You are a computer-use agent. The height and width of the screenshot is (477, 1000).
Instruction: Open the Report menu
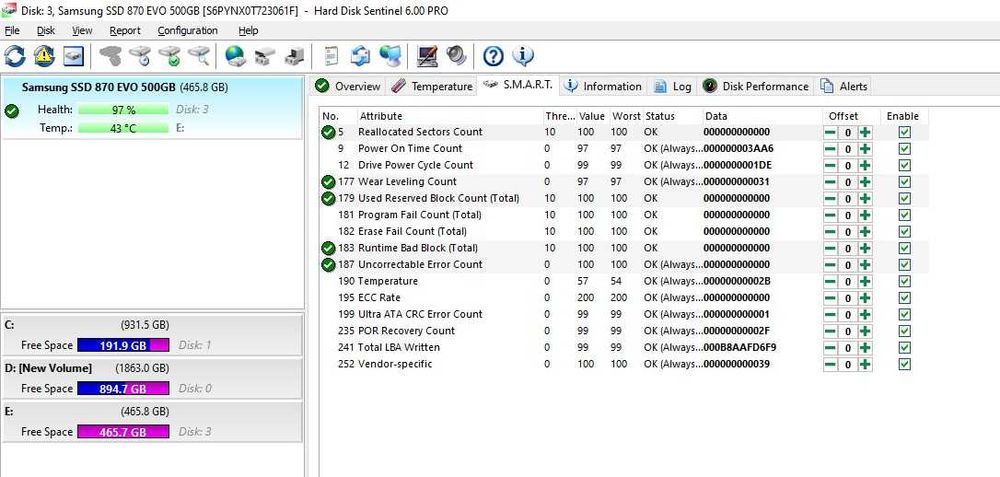pyautogui.click(x=125, y=31)
